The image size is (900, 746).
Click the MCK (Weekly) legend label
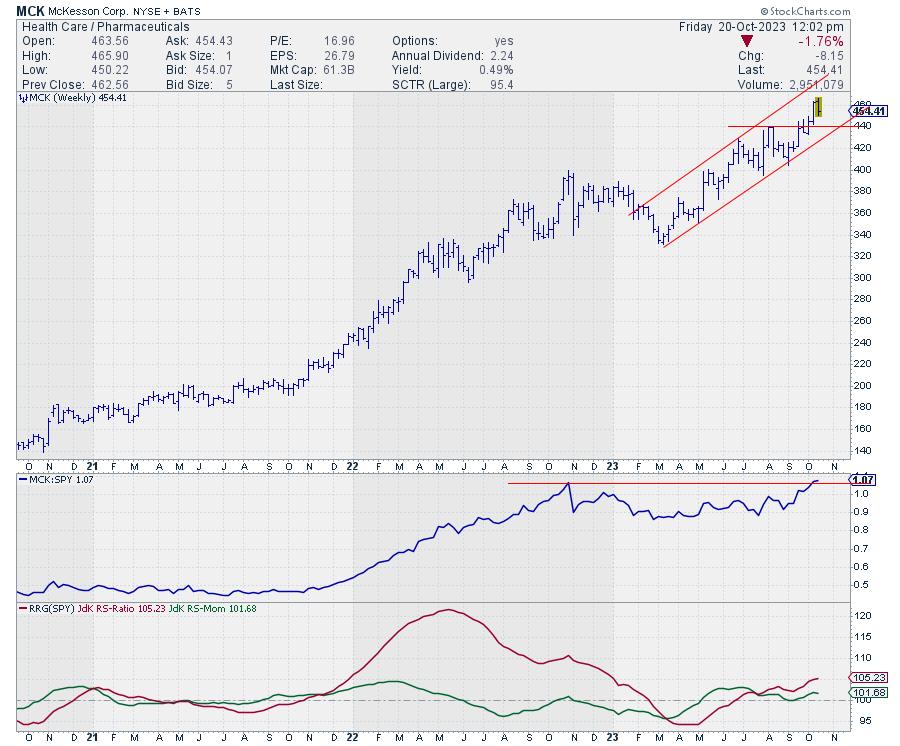tap(64, 97)
